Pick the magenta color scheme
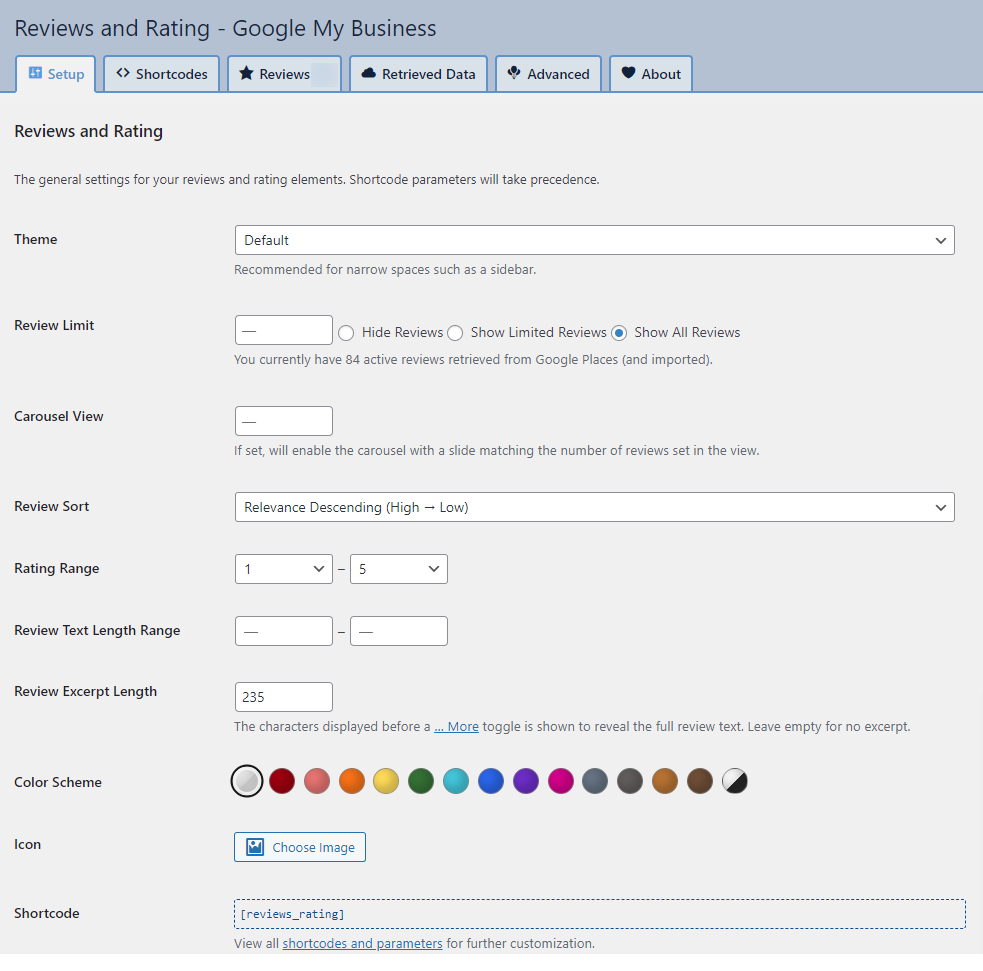The width and height of the screenshot is (983, 971). pyautogui.click(x=560, y=781)
